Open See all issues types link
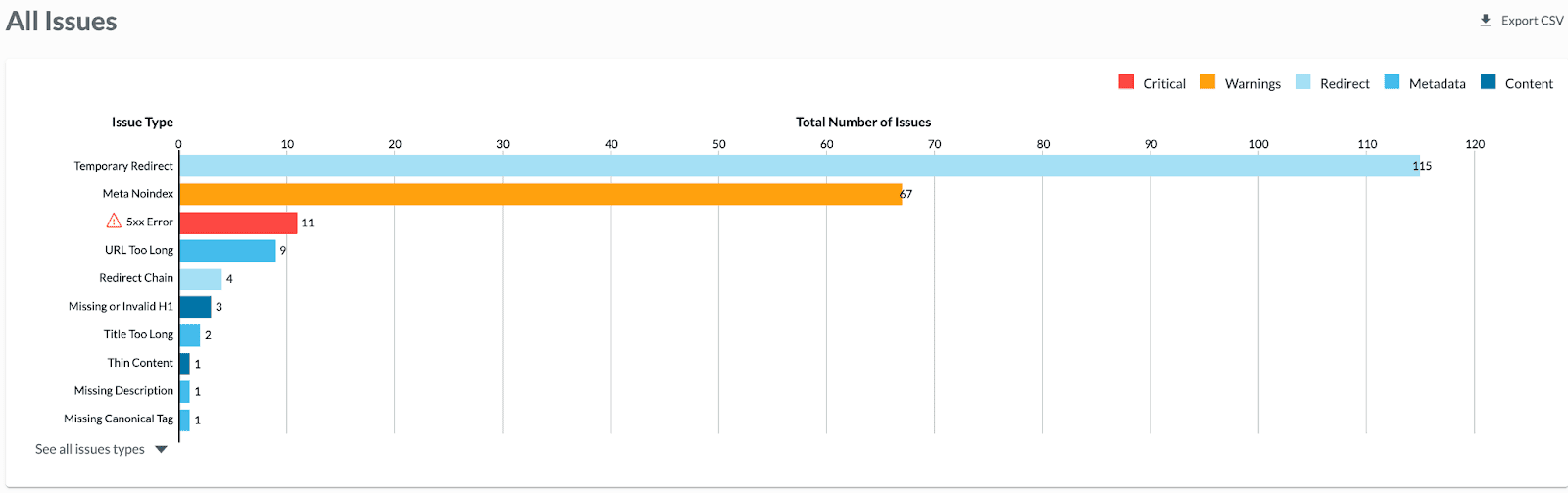 [x=90, y=450]
